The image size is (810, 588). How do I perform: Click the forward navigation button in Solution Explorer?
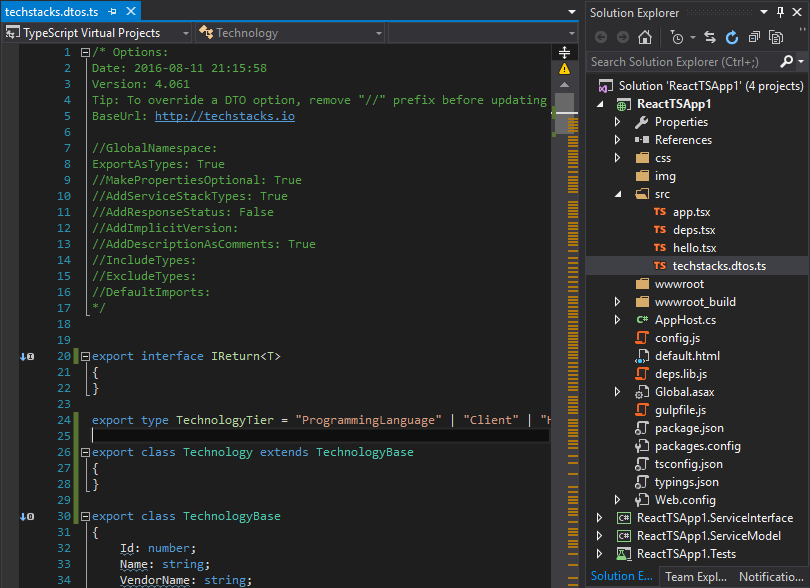pyautogui.click(x=622, y=37)
